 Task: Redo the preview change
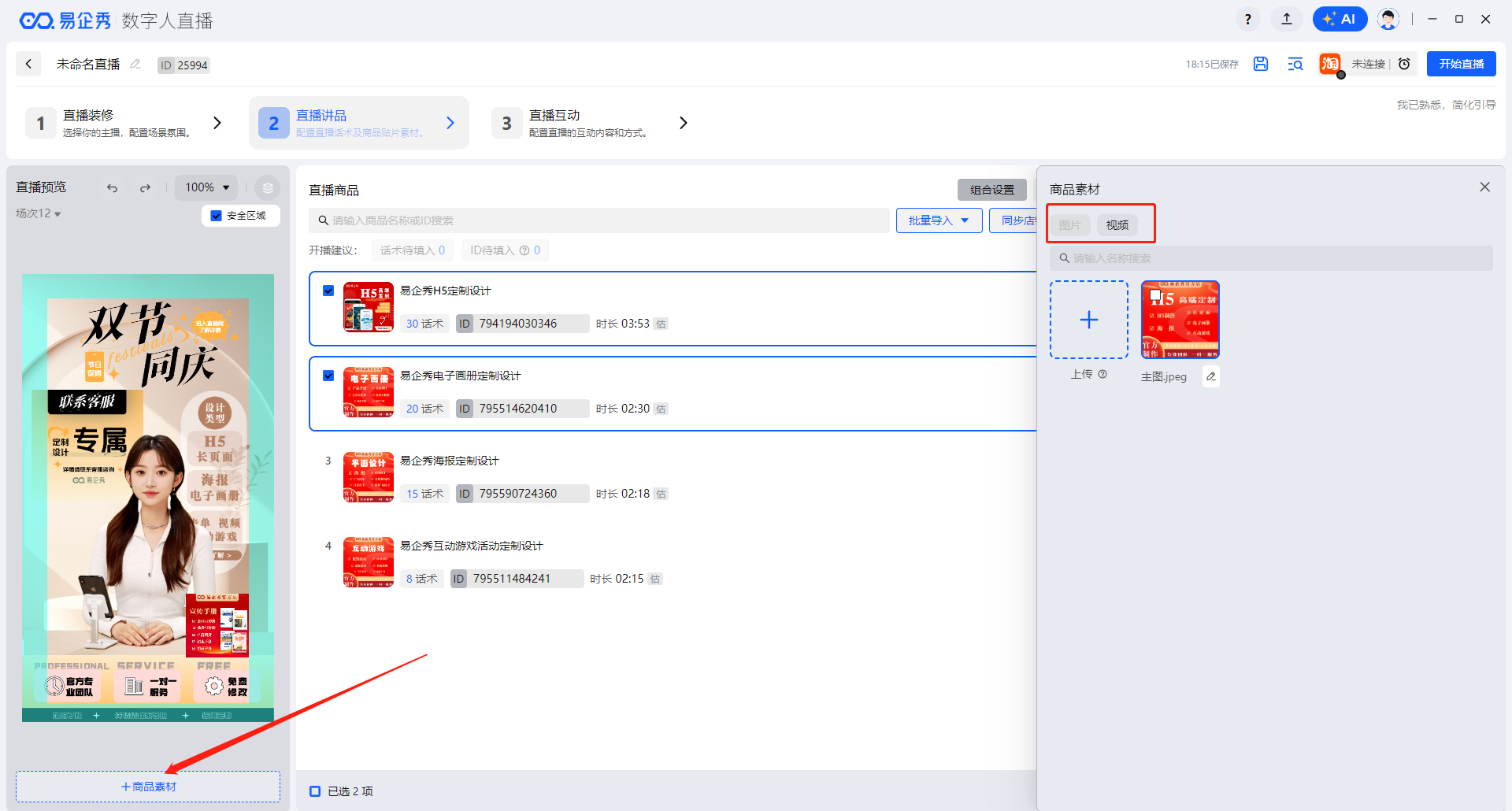tap(145, 187)
